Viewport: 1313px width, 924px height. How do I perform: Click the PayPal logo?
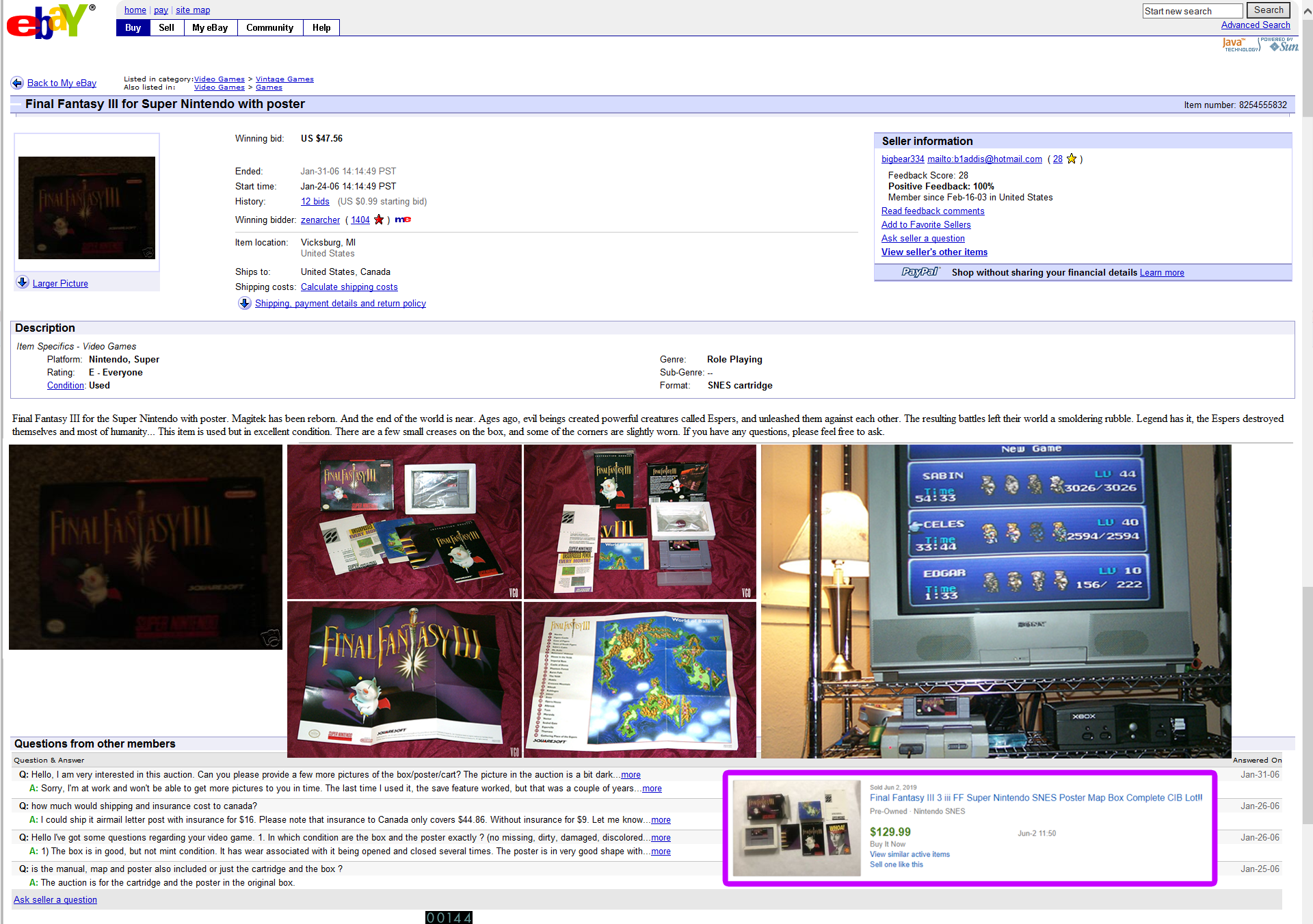tap(920, 272)
